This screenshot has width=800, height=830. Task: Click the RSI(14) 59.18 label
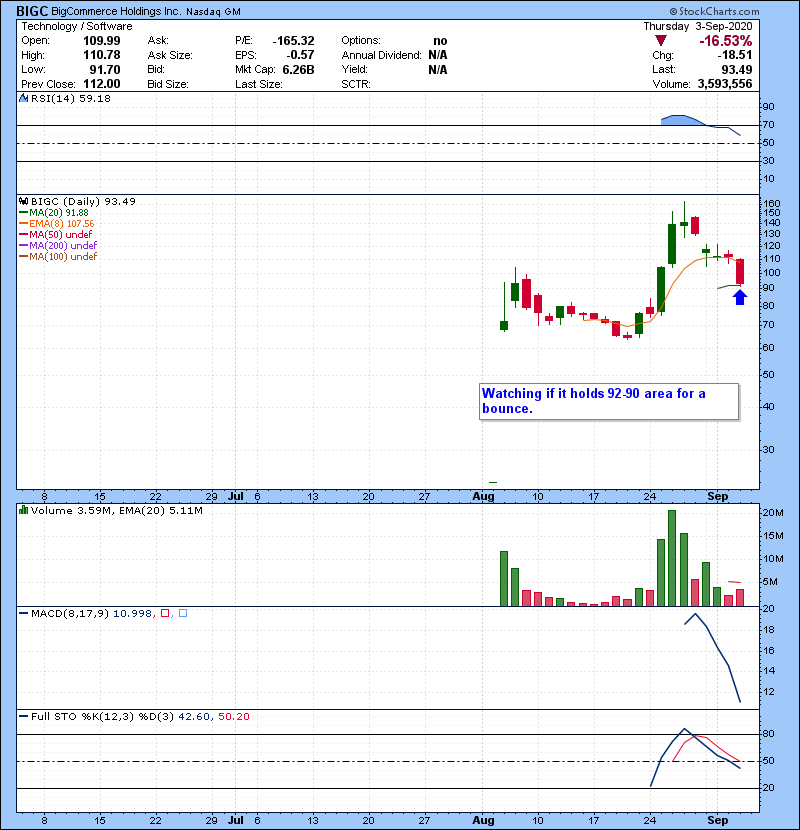[x=70, y=98]
